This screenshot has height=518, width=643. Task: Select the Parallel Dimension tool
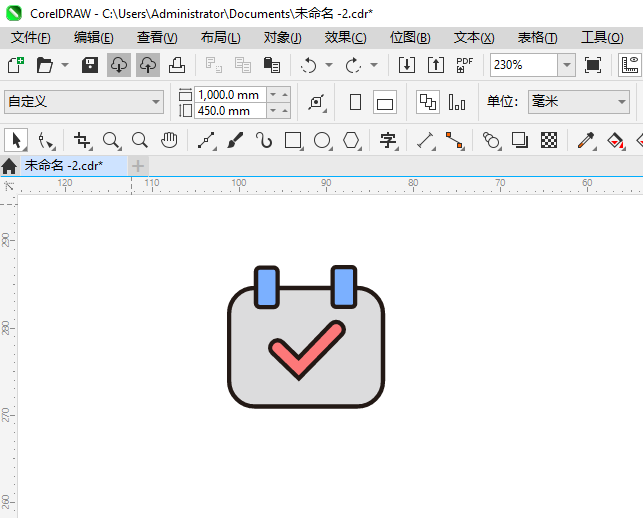click(426, 140)
